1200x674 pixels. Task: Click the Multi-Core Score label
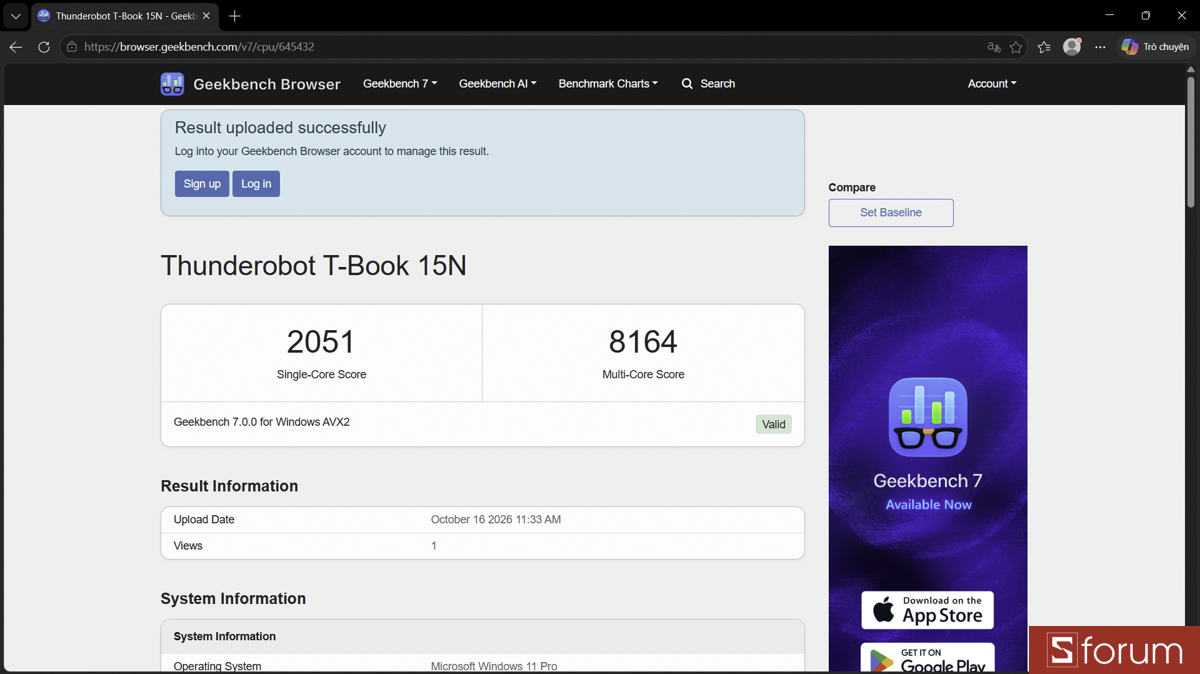pos(643,375)
